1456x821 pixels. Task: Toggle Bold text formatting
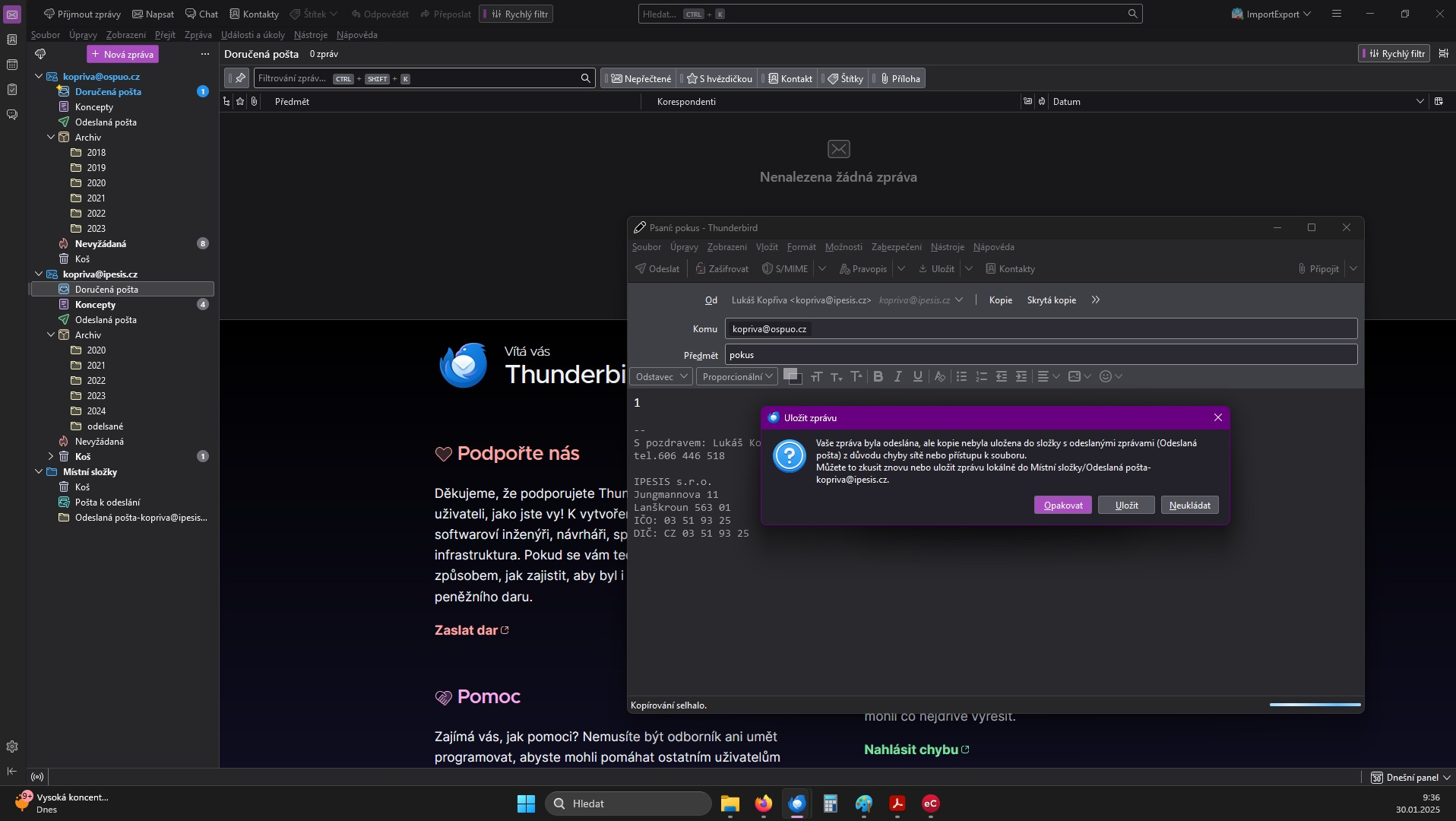tap(878, 376)
